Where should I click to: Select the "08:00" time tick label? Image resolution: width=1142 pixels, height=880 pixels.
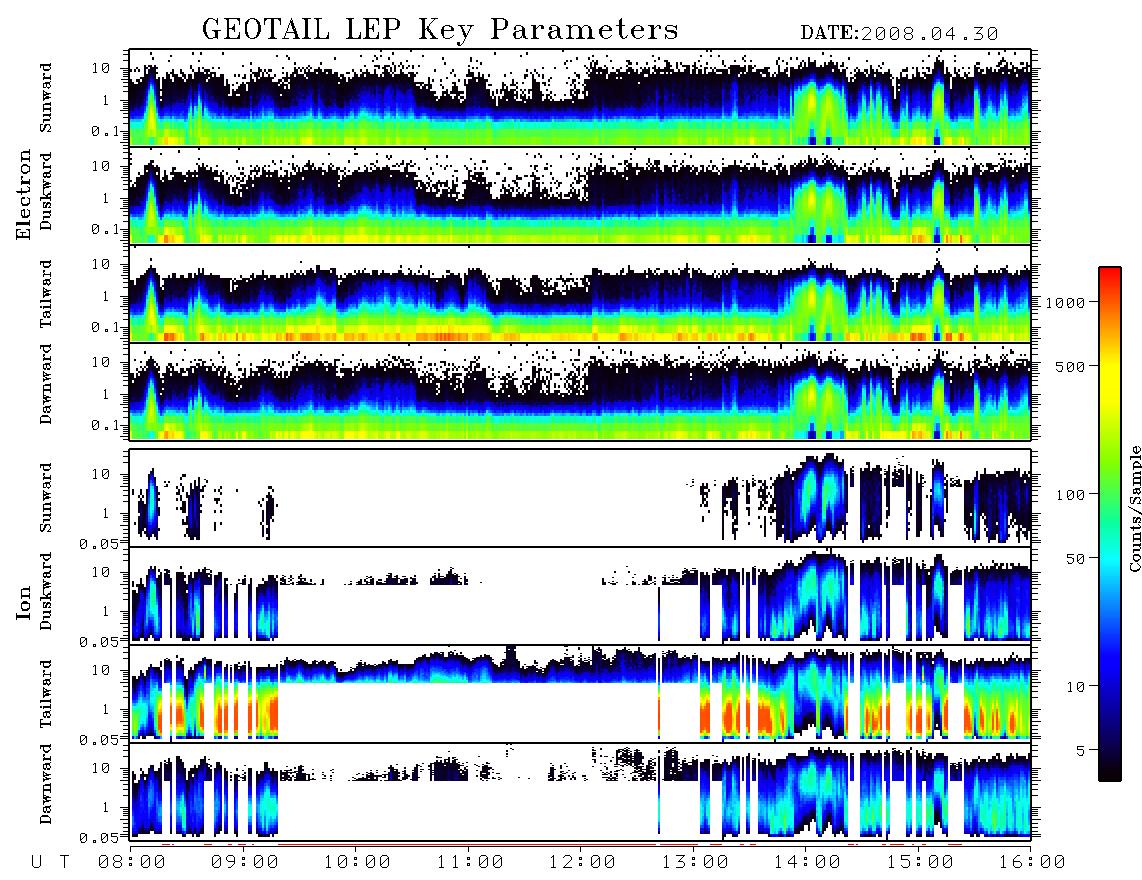(132, 862)
